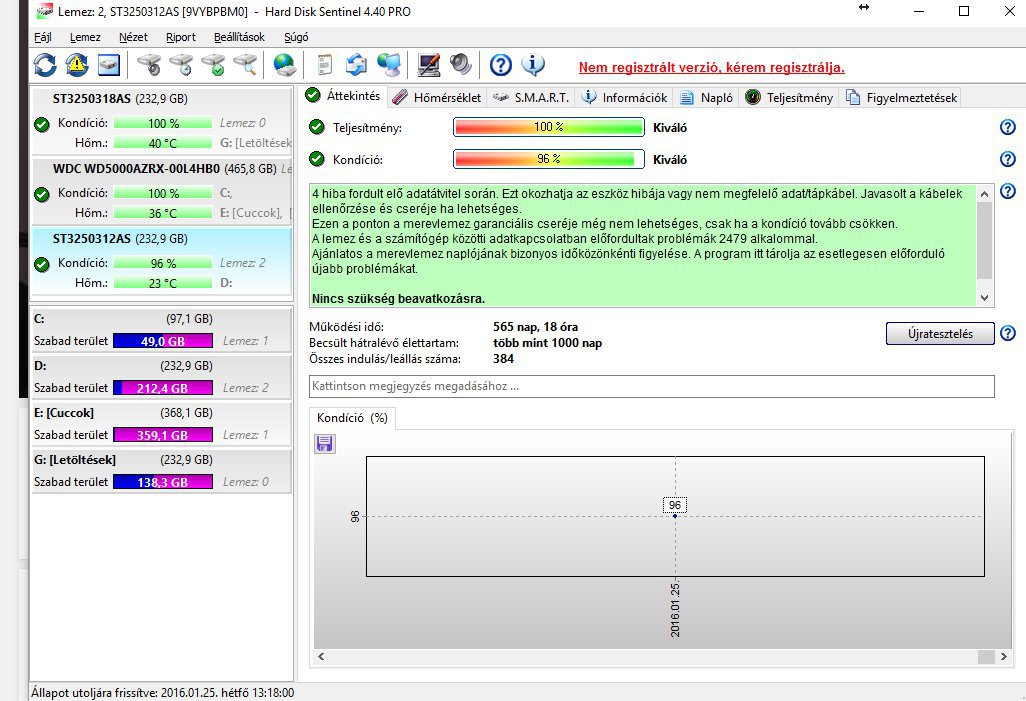The image size is (1026, 701).
Task: Click the blue question mark toolbar icon
Action: (501, 65)
